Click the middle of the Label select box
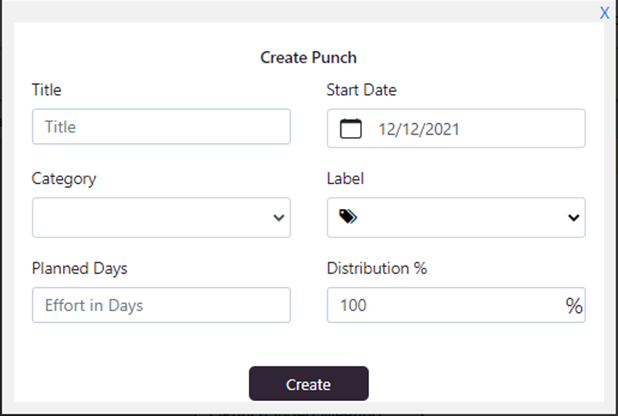This screenshot has width=618, height=416. [x=456, y=218]
